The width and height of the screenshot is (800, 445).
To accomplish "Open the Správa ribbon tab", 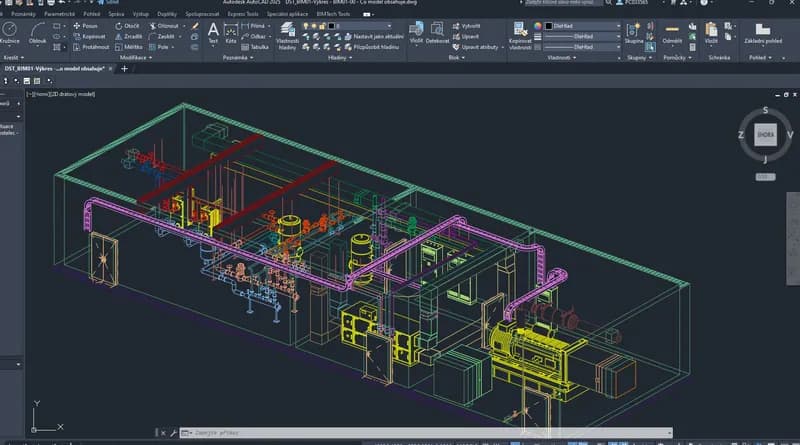I will point(116,14).
